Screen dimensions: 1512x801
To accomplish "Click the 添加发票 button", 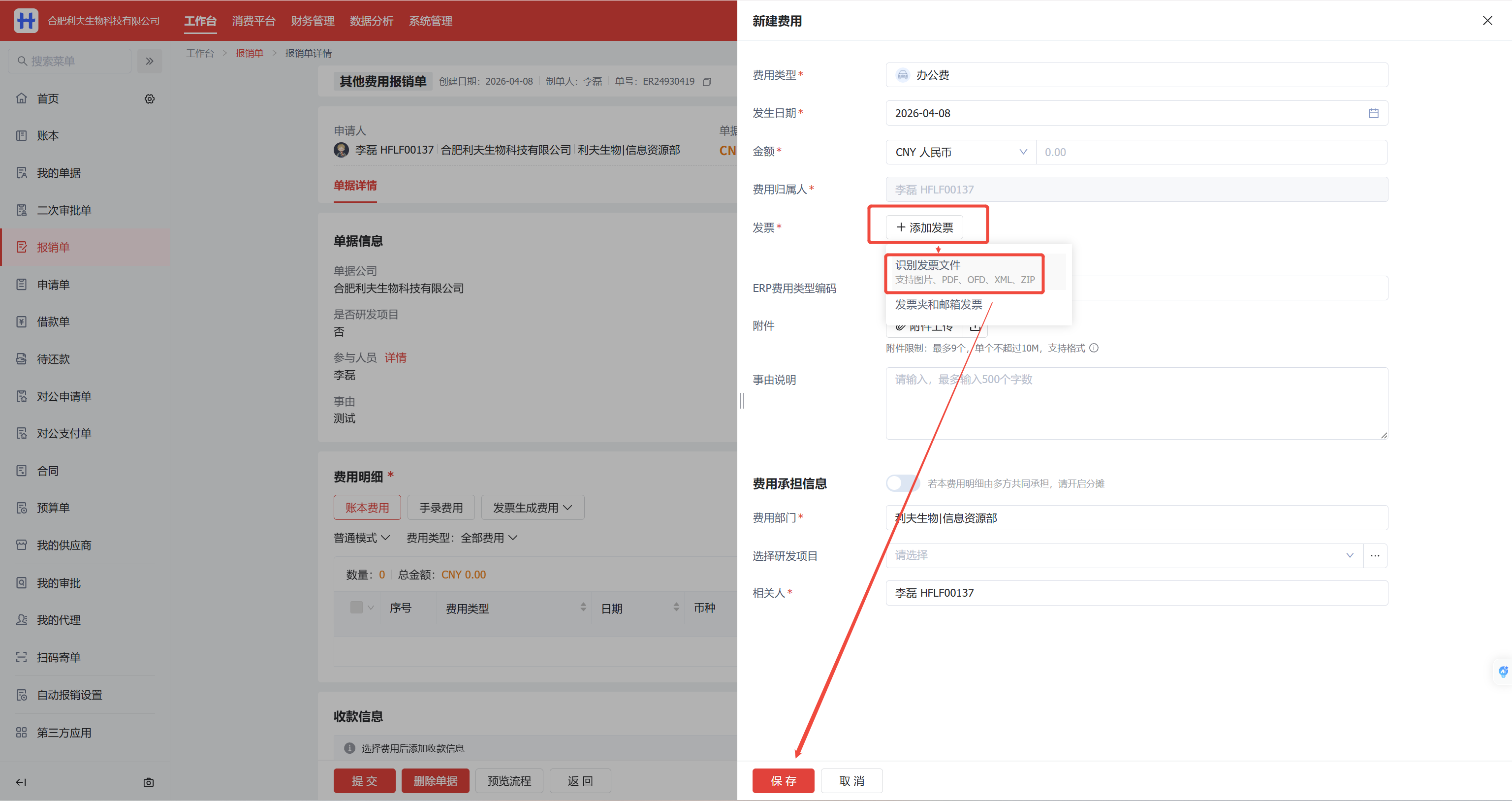I will 924,227.
